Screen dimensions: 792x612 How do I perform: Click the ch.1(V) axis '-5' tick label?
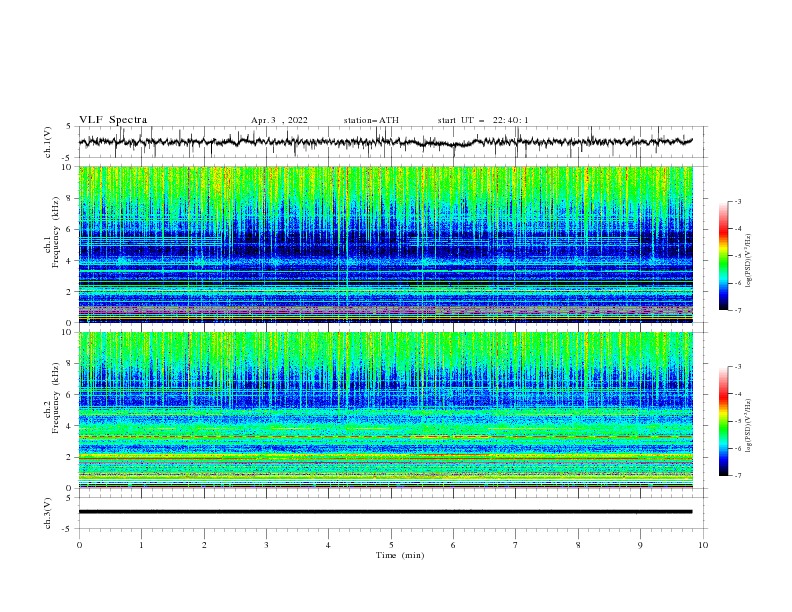tap(68, 158)
